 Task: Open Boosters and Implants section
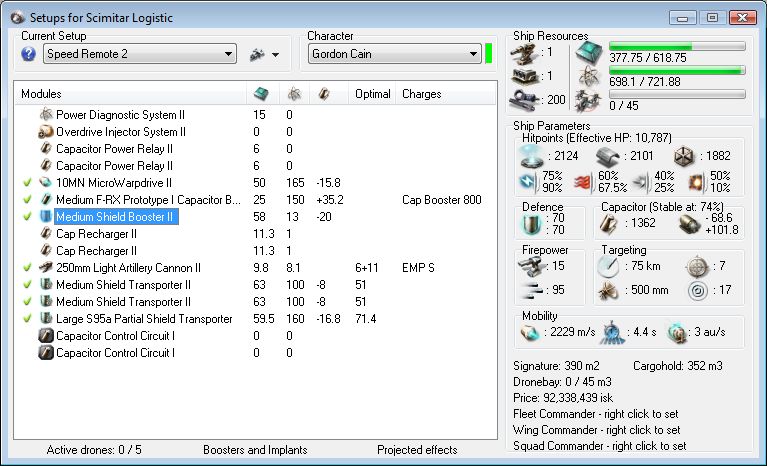pyautogui.click(x=255, y=450)
